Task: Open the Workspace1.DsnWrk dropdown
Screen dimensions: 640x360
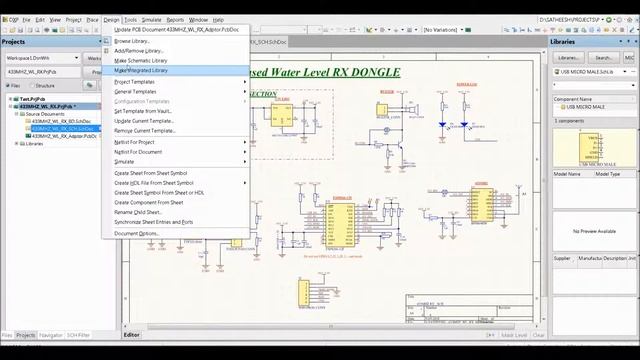Action: click(76, 58)
